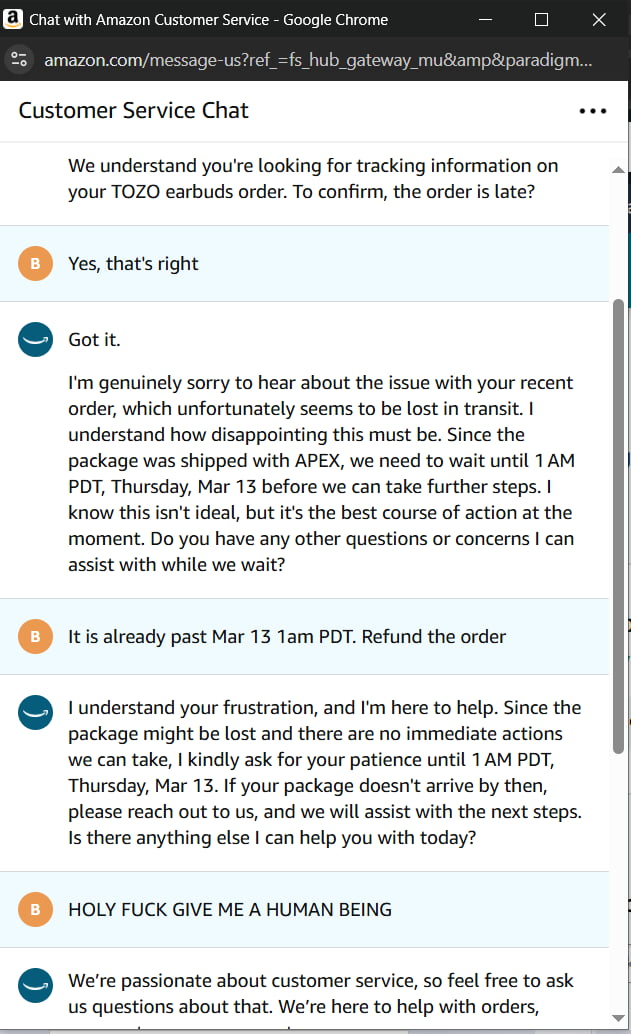Open the site permissions icon in address bar
Viewport: 631px width, 1034px height.
click(x=18, y=60)
